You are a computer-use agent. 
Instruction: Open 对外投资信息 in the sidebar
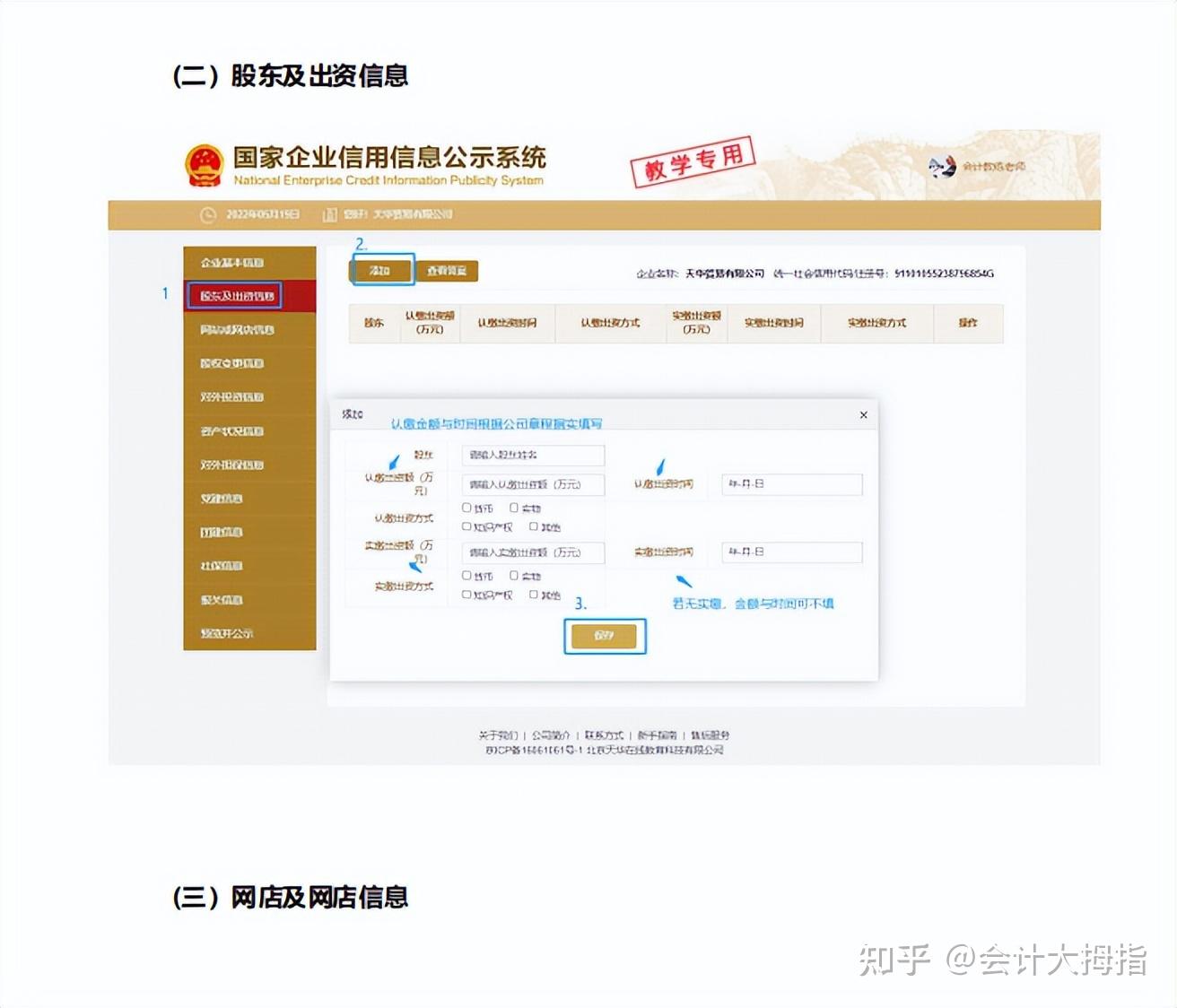pos(249,397)
